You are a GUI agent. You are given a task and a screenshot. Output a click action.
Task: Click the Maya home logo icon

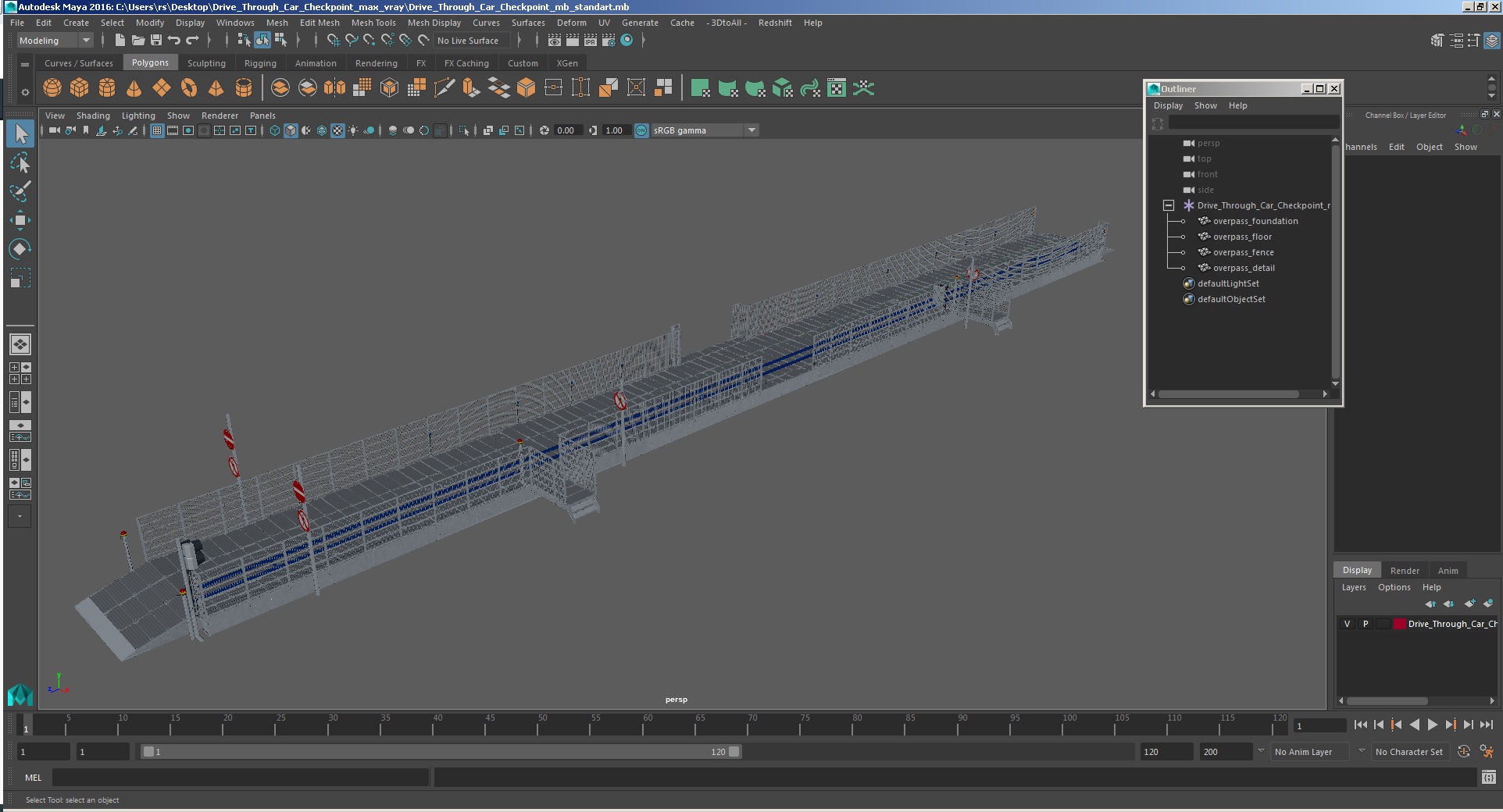[x=20, y=694]
